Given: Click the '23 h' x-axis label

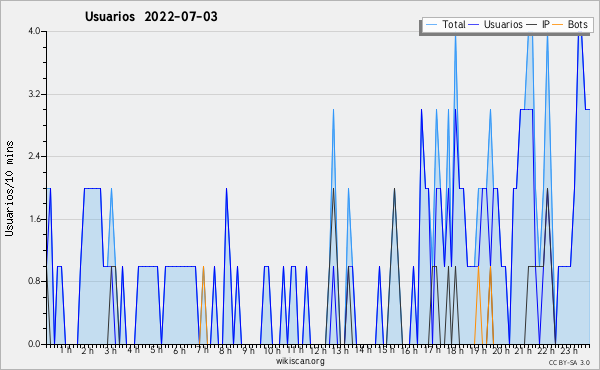Looking at the screenshot, I should click(x=569, y=351).
